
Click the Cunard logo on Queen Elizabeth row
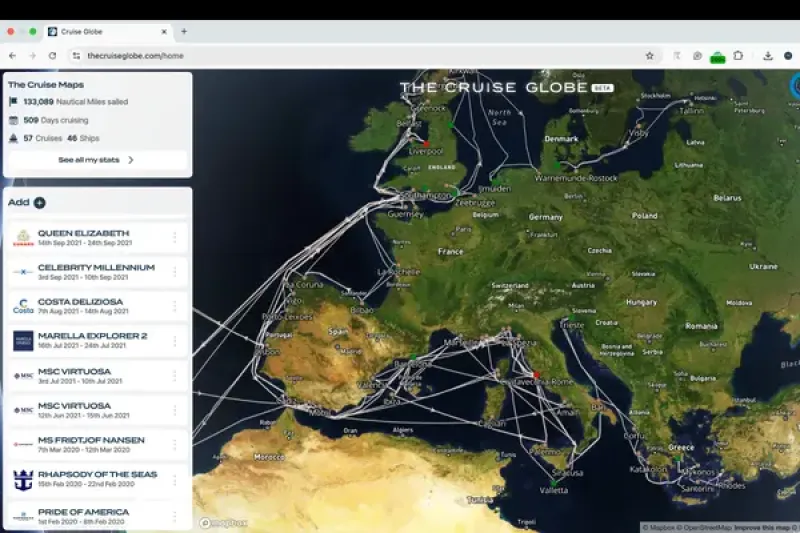point(23,238)
